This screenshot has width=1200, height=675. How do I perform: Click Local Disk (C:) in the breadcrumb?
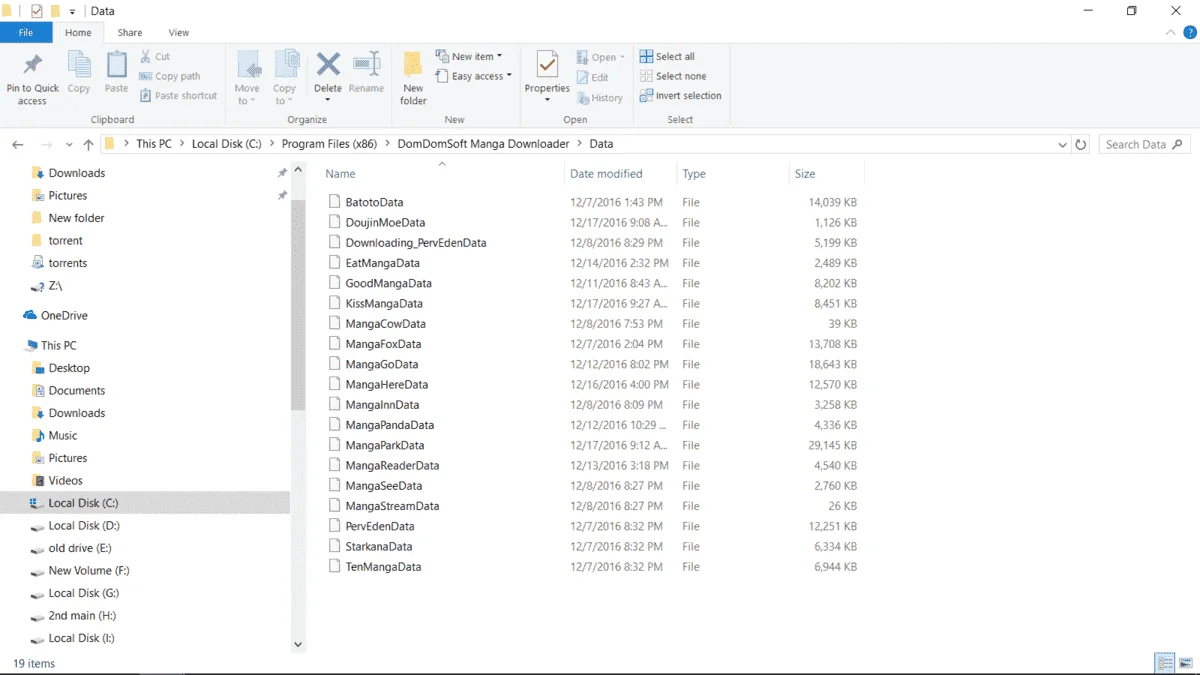pyautogui.click(x=226, y=144)
